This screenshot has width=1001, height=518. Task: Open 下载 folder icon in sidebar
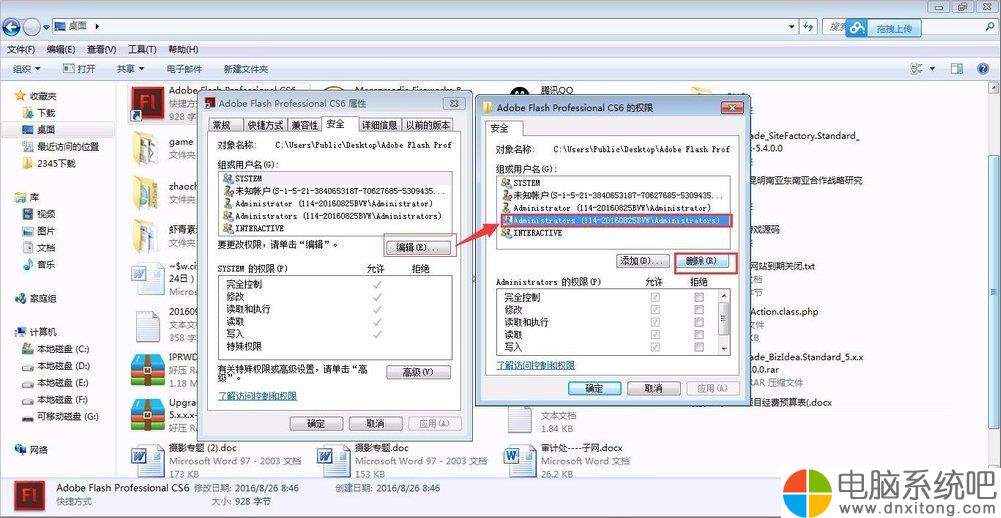(27, 112)
